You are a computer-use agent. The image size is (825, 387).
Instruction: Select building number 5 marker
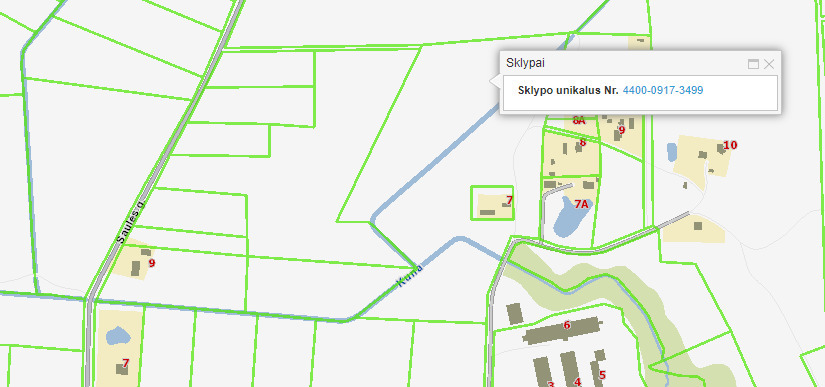point(602,375)
